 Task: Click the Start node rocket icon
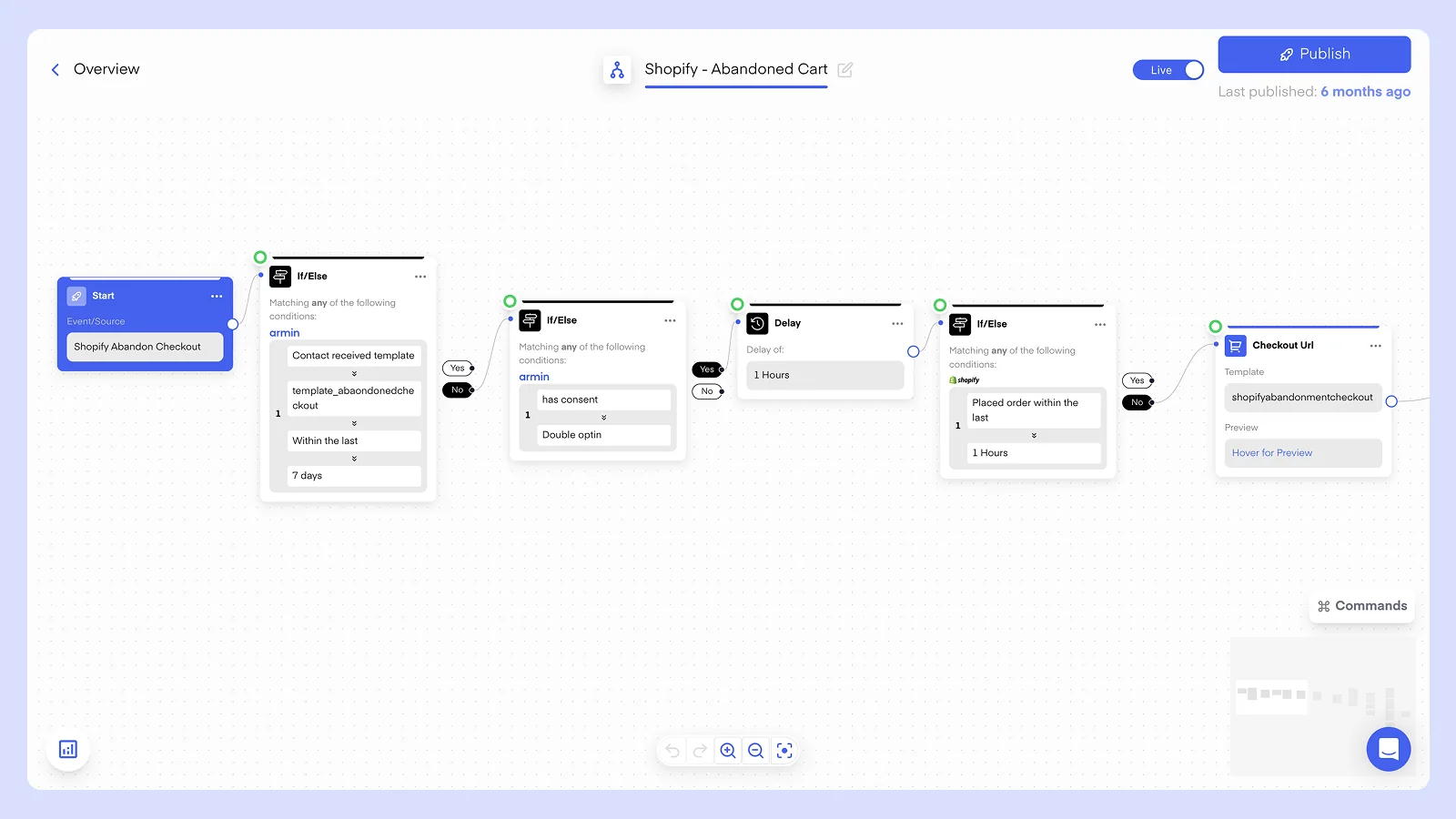click(76, 296)
